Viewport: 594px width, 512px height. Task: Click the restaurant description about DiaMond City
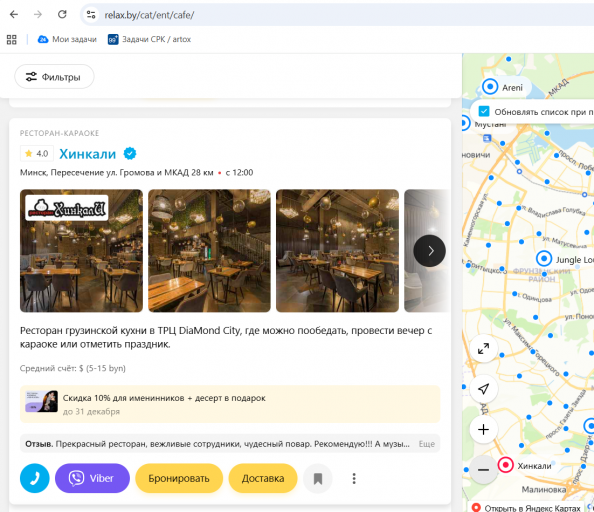[226, 337]
